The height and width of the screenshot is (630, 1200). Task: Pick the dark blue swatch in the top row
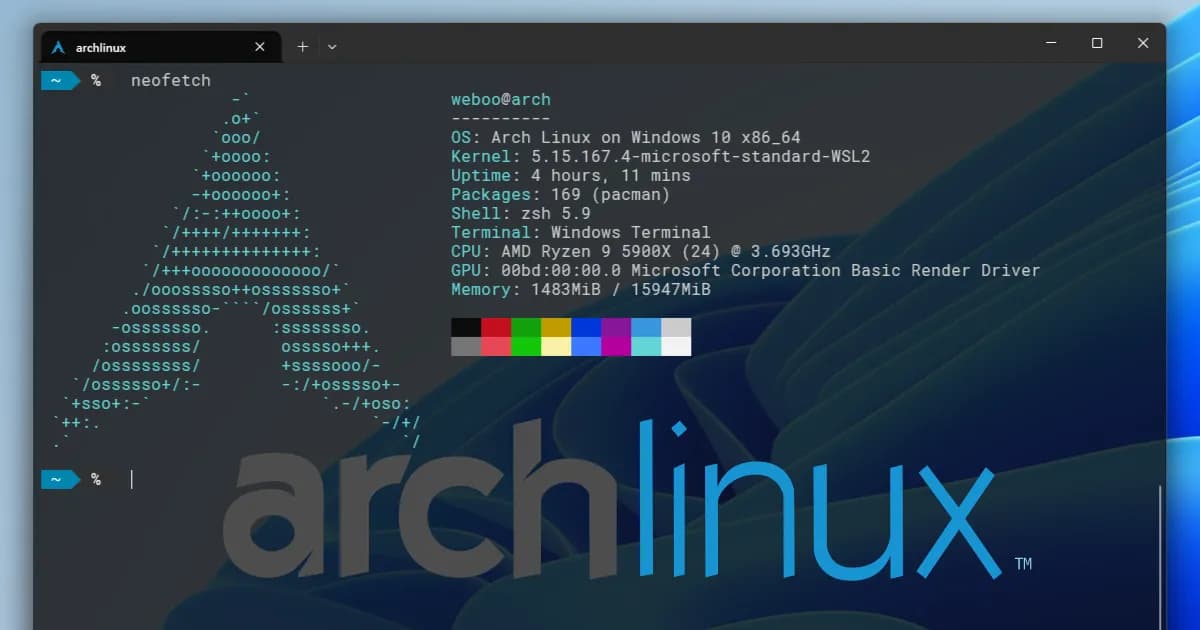click(x=586, y=327)
